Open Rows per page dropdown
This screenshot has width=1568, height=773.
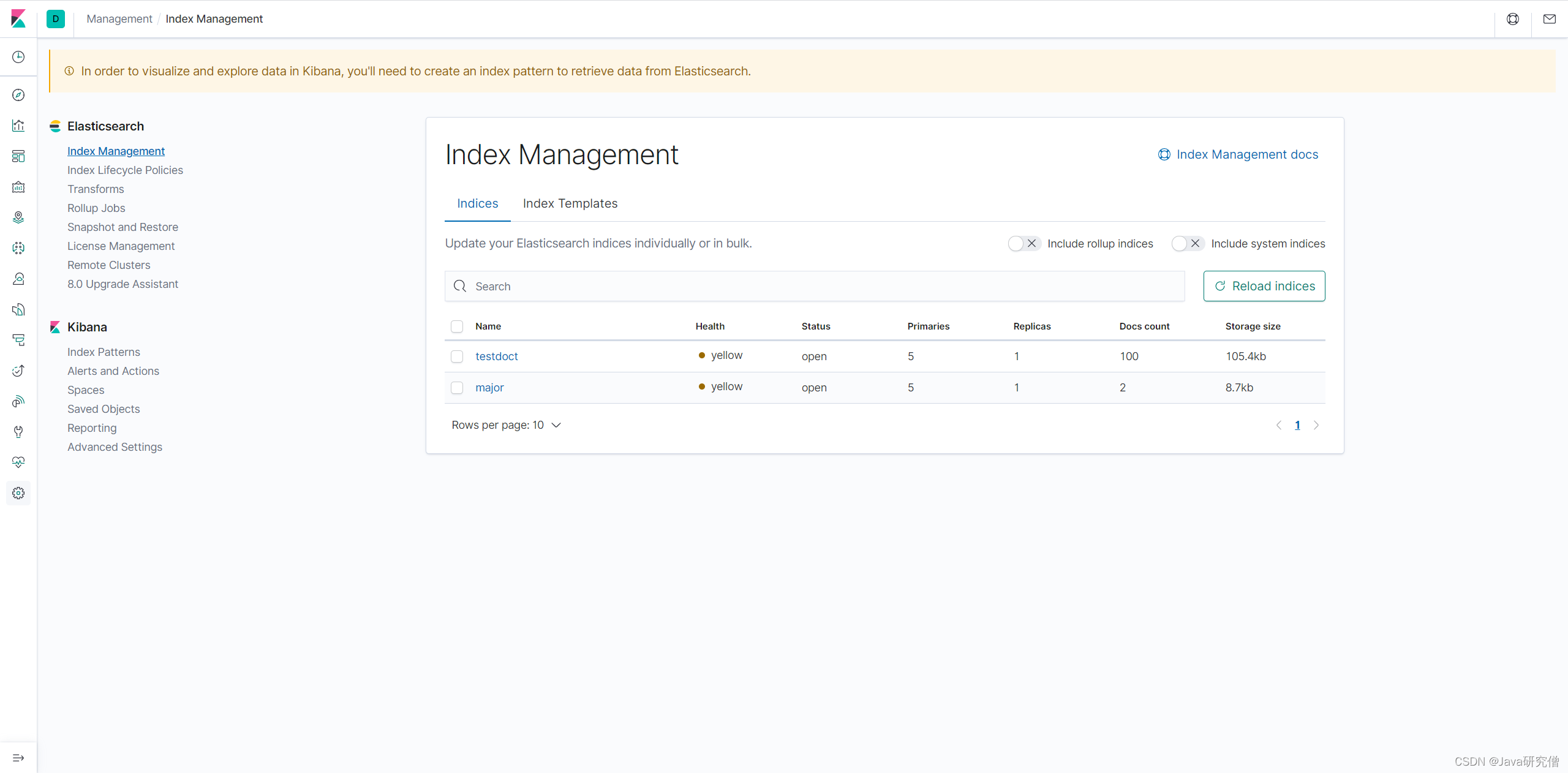(x=506, y=425)
